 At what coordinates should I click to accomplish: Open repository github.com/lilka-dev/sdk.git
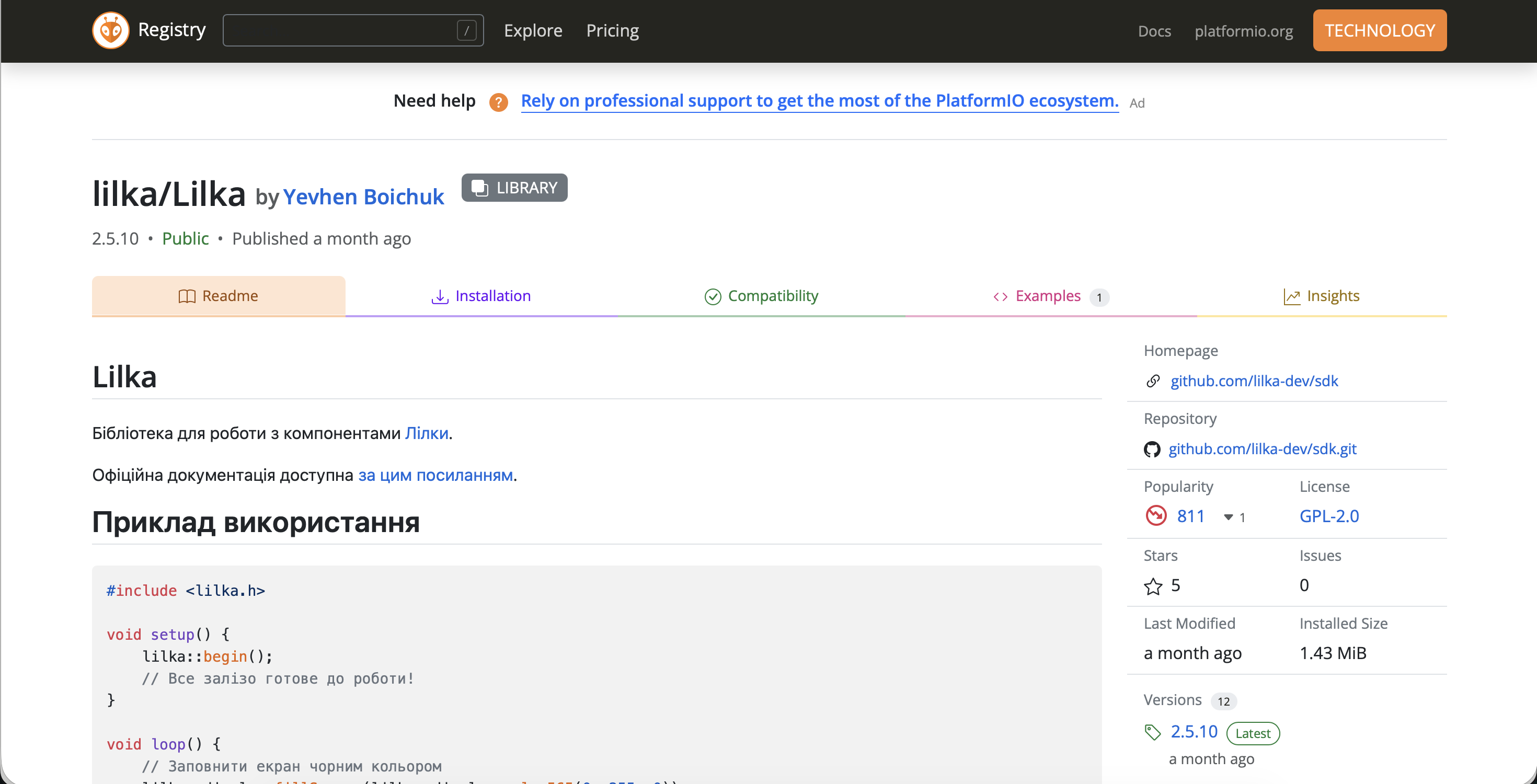[x=1262, y=449]
